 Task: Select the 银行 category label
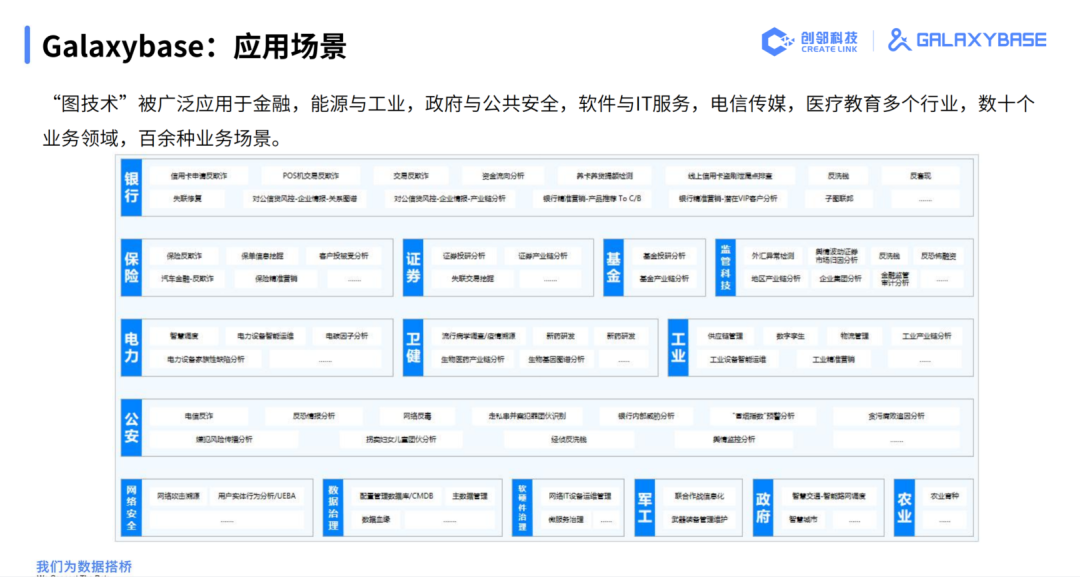point(131,187)
